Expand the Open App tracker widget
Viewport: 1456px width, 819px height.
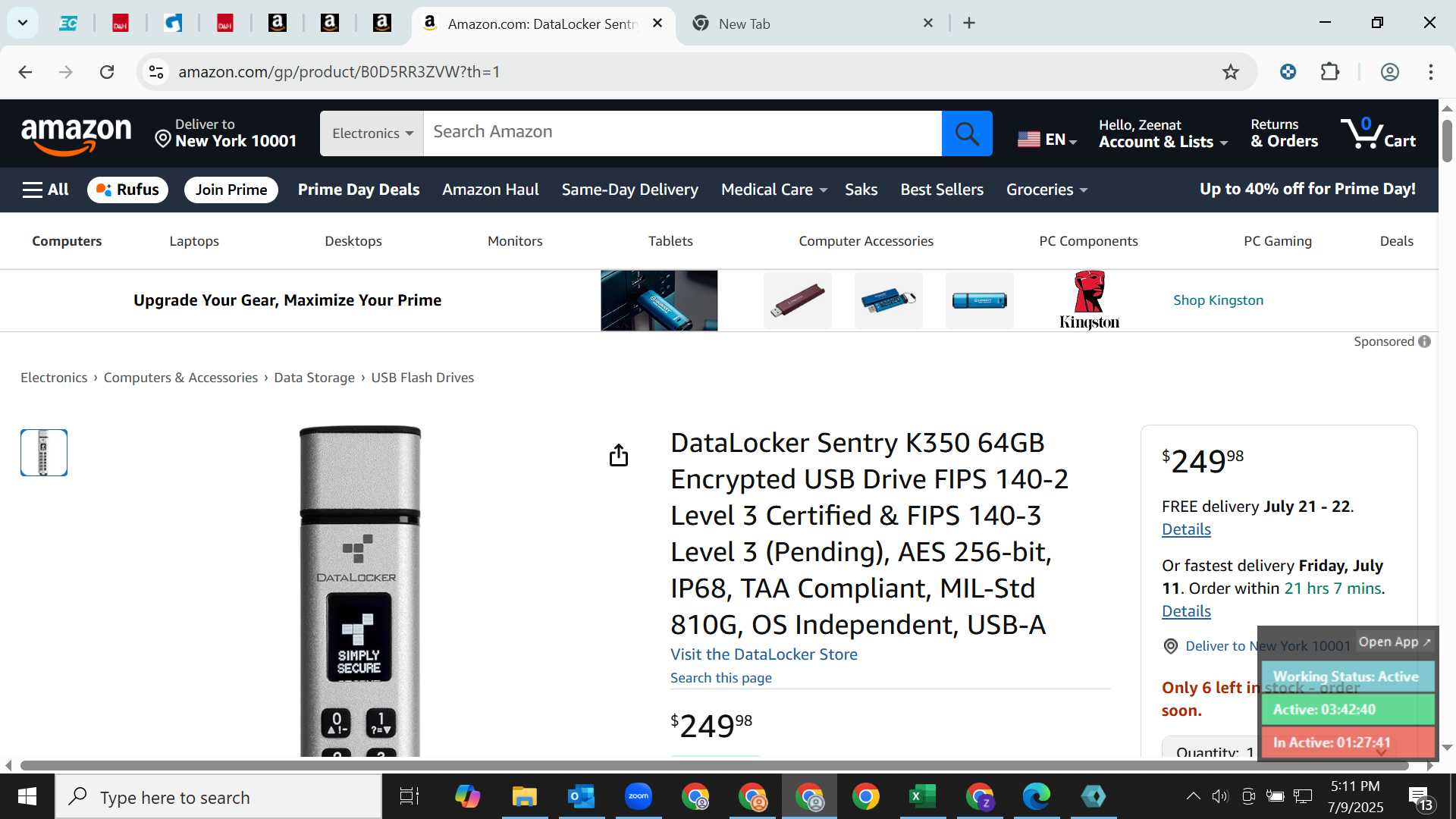pos(1395,642)
